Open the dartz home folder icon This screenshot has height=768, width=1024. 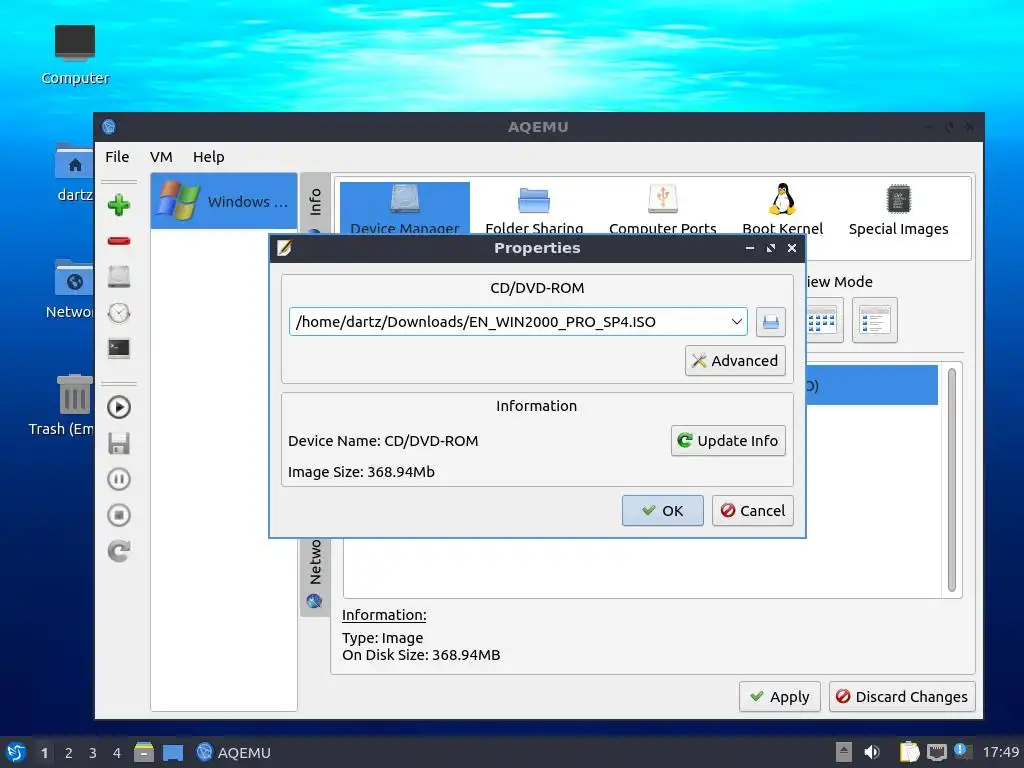coord(74,172)
